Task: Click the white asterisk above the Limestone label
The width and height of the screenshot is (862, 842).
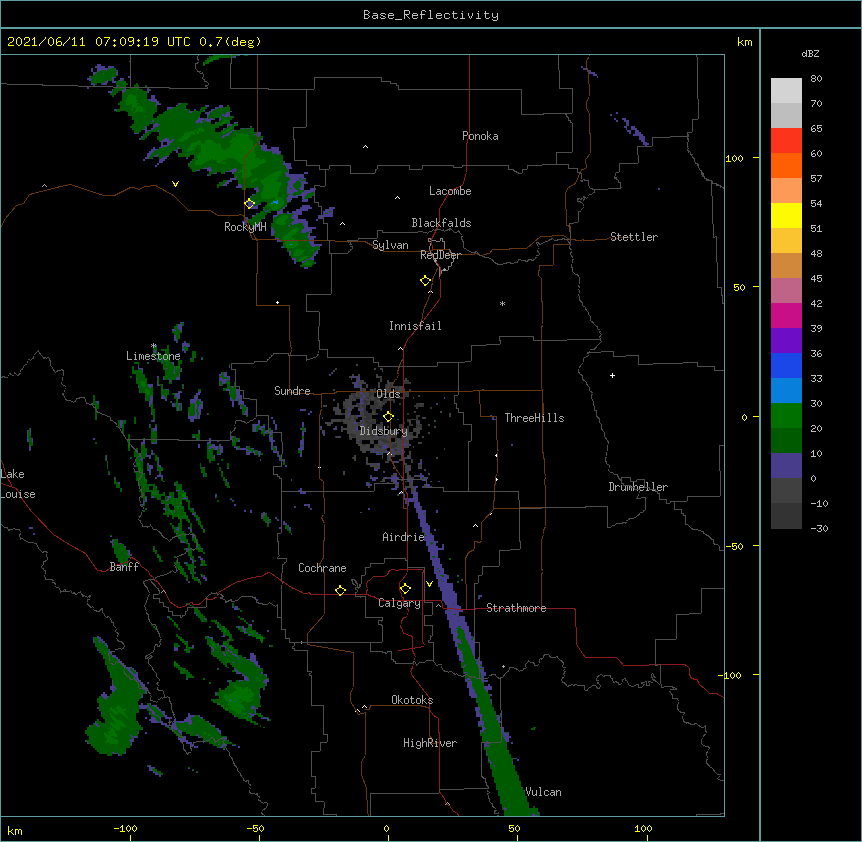Action: 154,346
